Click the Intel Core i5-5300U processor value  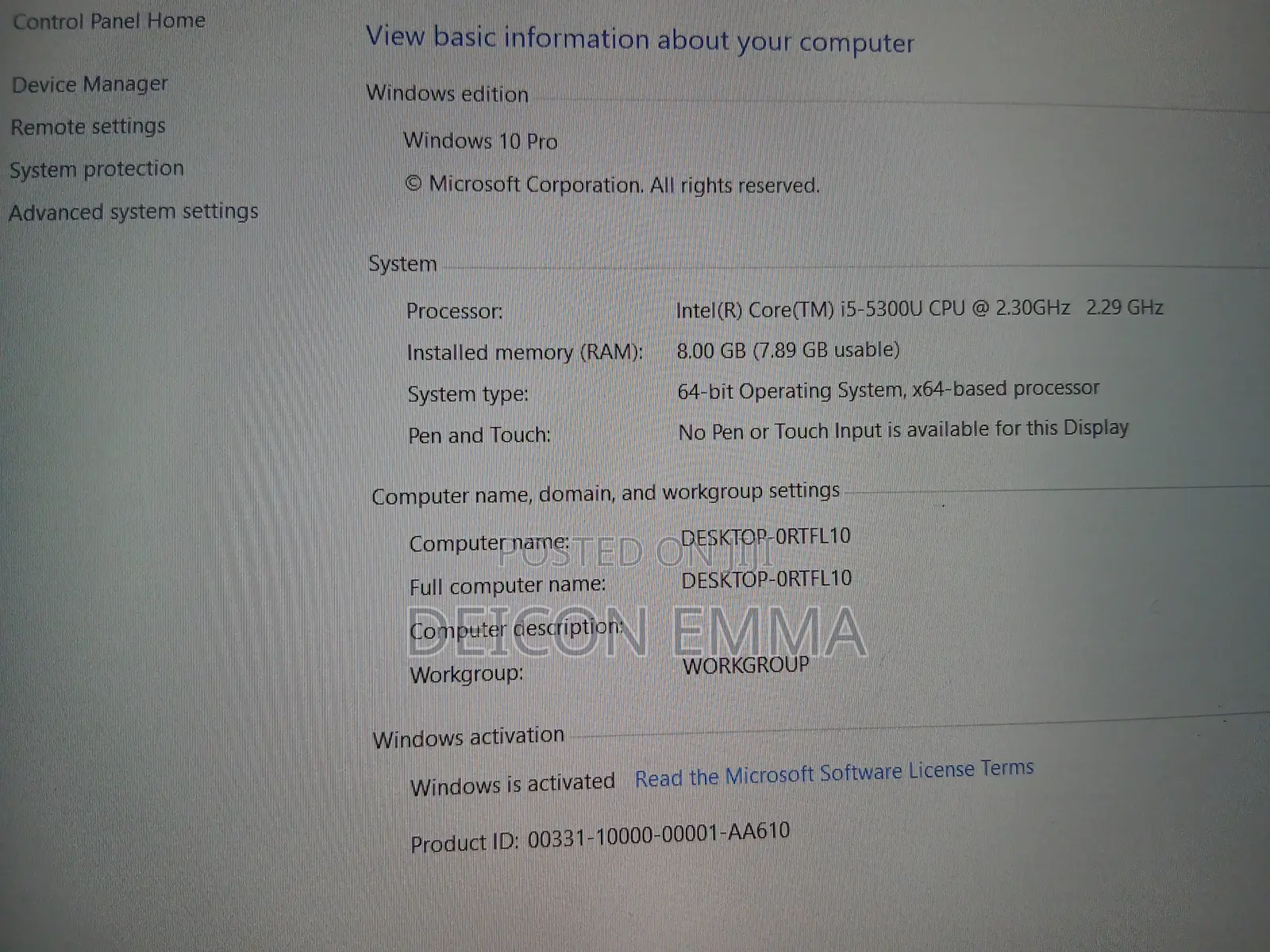(919, 308)
